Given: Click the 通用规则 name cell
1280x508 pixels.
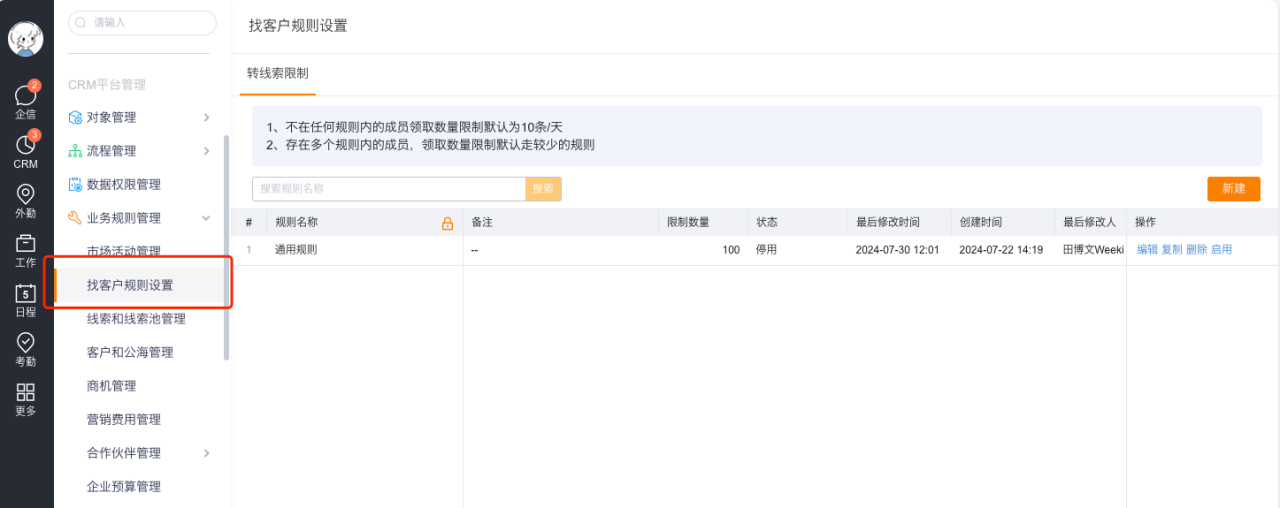Looking at the screenshot, I should 296,250.
